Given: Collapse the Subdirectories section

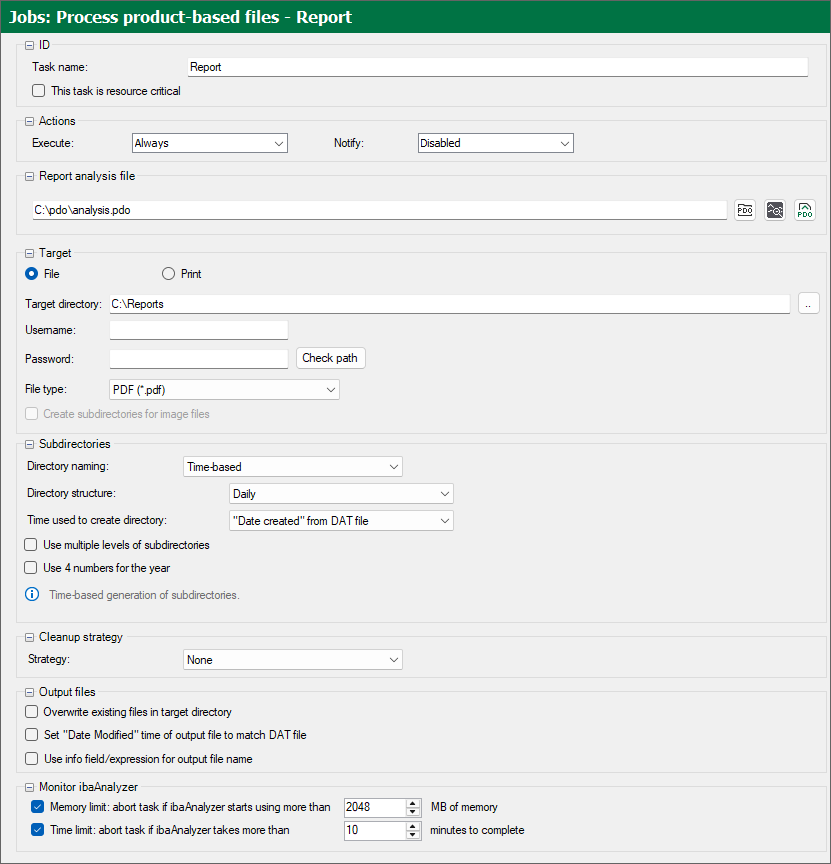Looking at the screenshot, I should 30,445.
